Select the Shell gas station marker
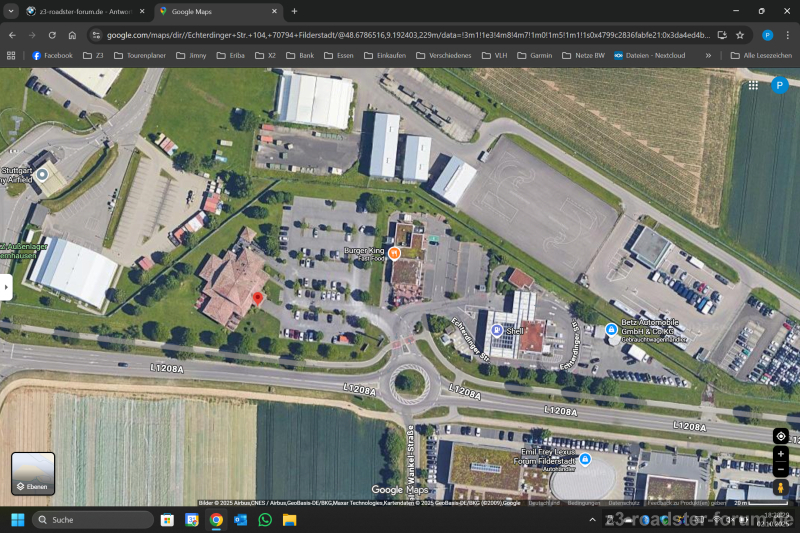Viewport: 800px width, 533px height. click(496, 329)
